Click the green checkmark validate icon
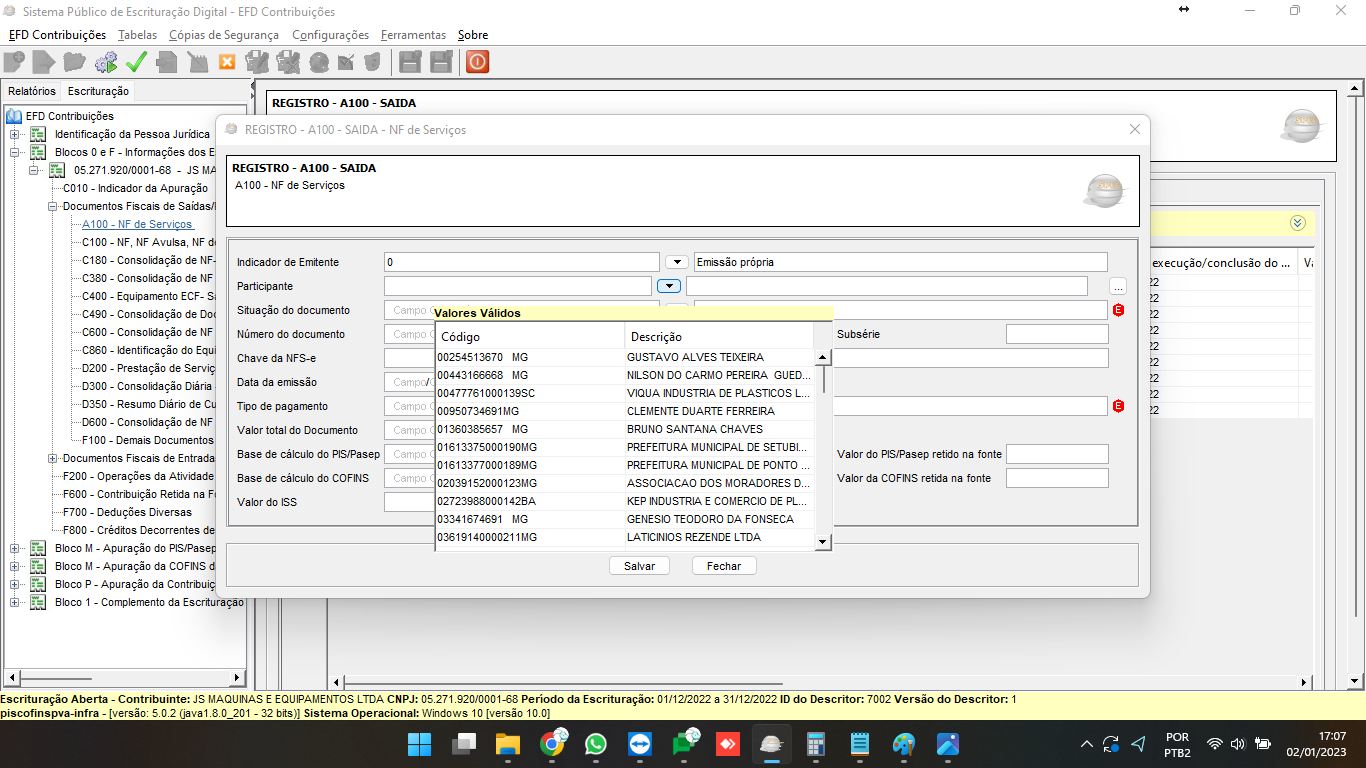The height and width of the screenshot is (768, 1366). point(136,62)
